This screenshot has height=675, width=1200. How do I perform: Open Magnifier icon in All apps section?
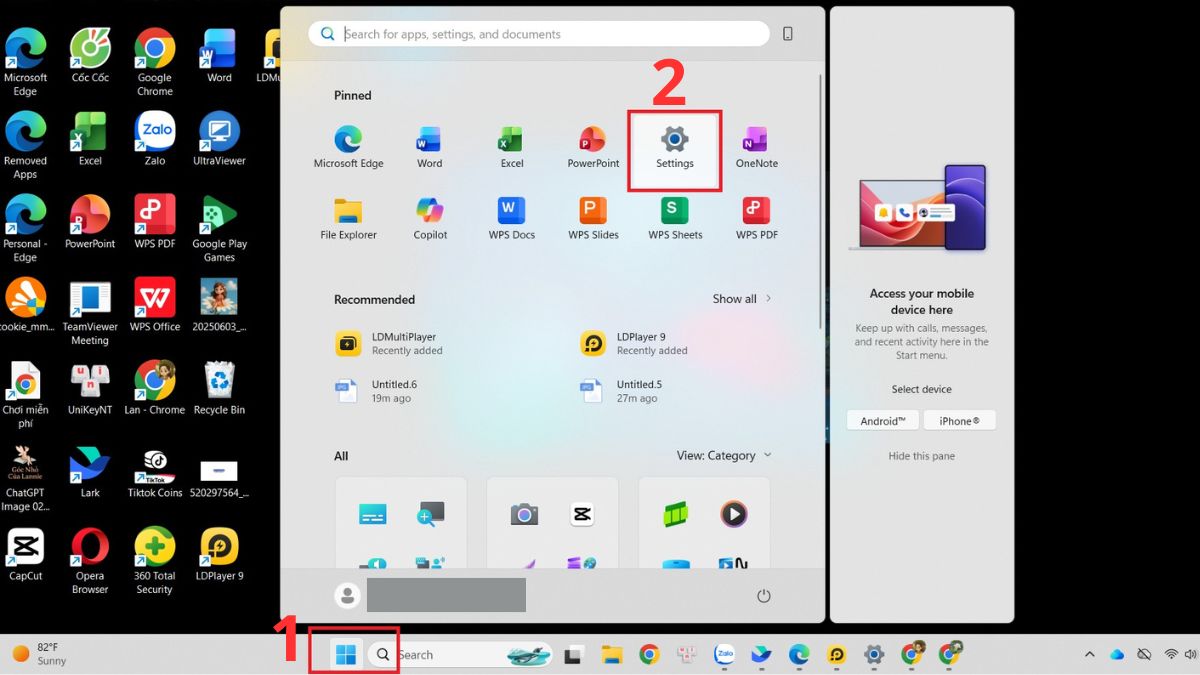coord(431,514)
